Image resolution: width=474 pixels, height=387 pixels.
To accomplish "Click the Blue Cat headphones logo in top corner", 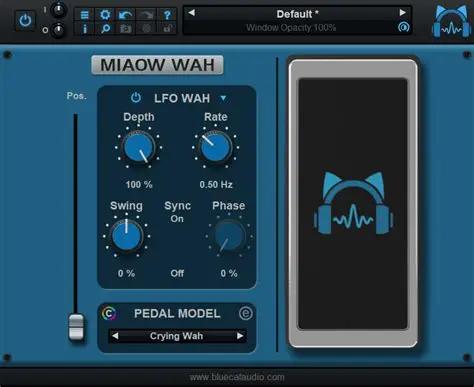I will [451, 22].
